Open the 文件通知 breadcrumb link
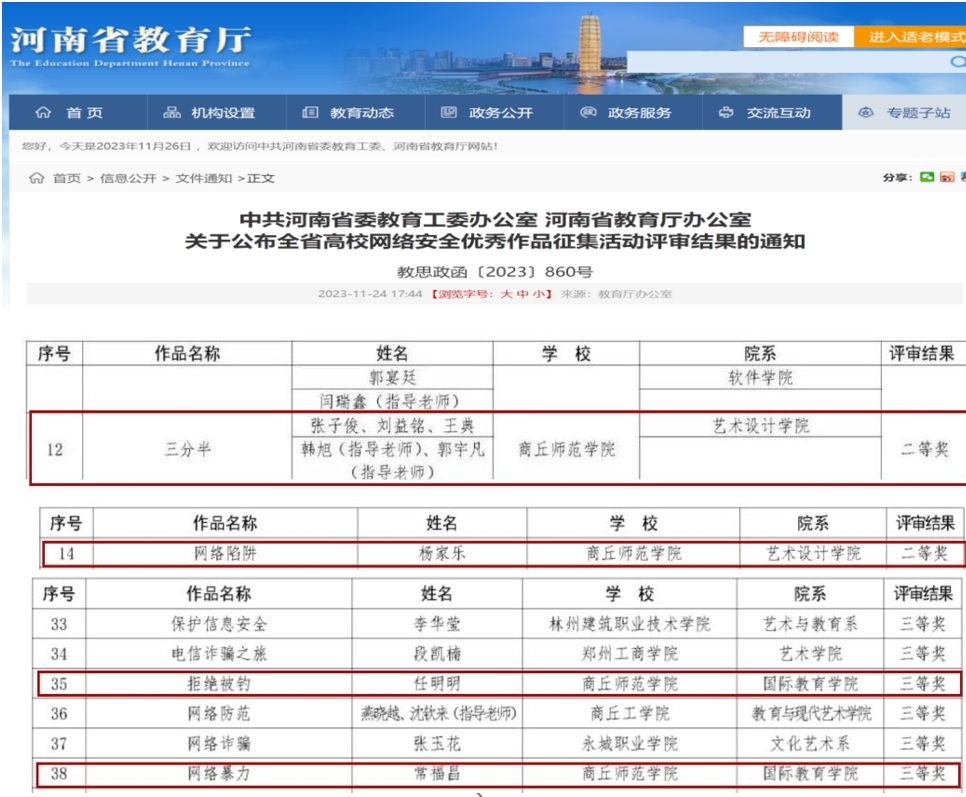 click(x=204, y=178)
